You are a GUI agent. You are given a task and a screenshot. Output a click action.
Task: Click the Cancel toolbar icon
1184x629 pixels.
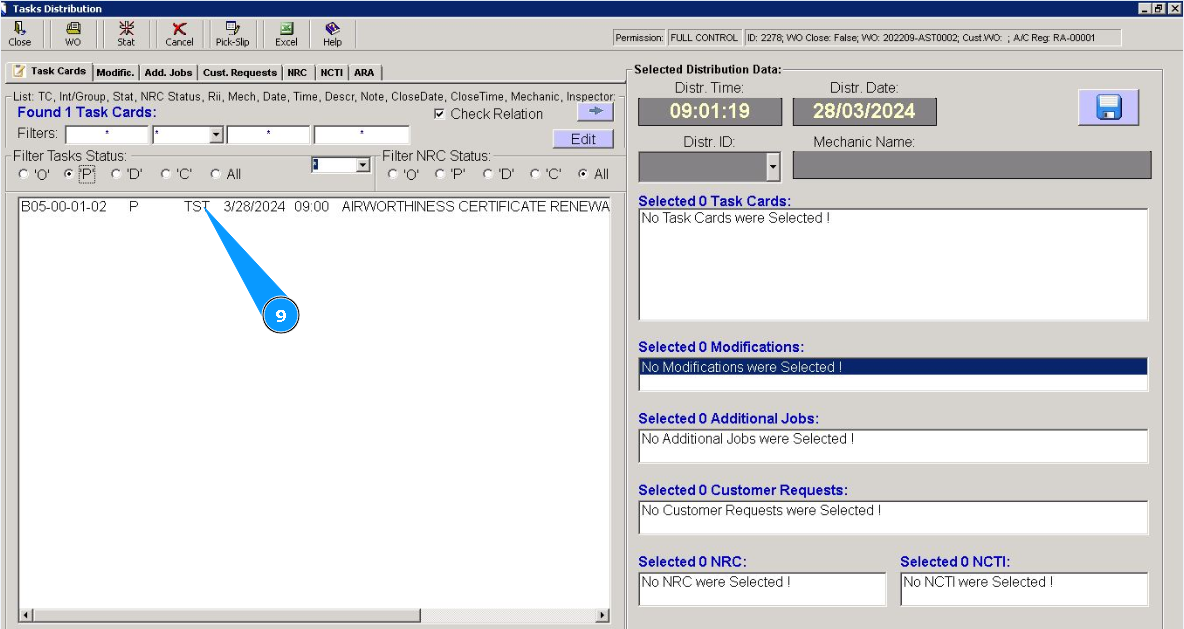click(x=179, y=34)
